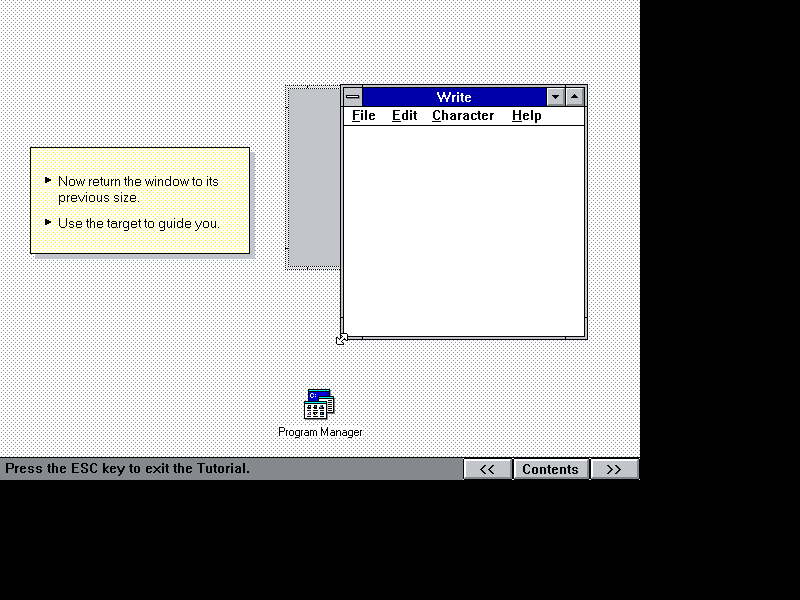Click the diagonal resize pointer at window corner
Viewport: 800px width, 600px height.
[341, 340]
